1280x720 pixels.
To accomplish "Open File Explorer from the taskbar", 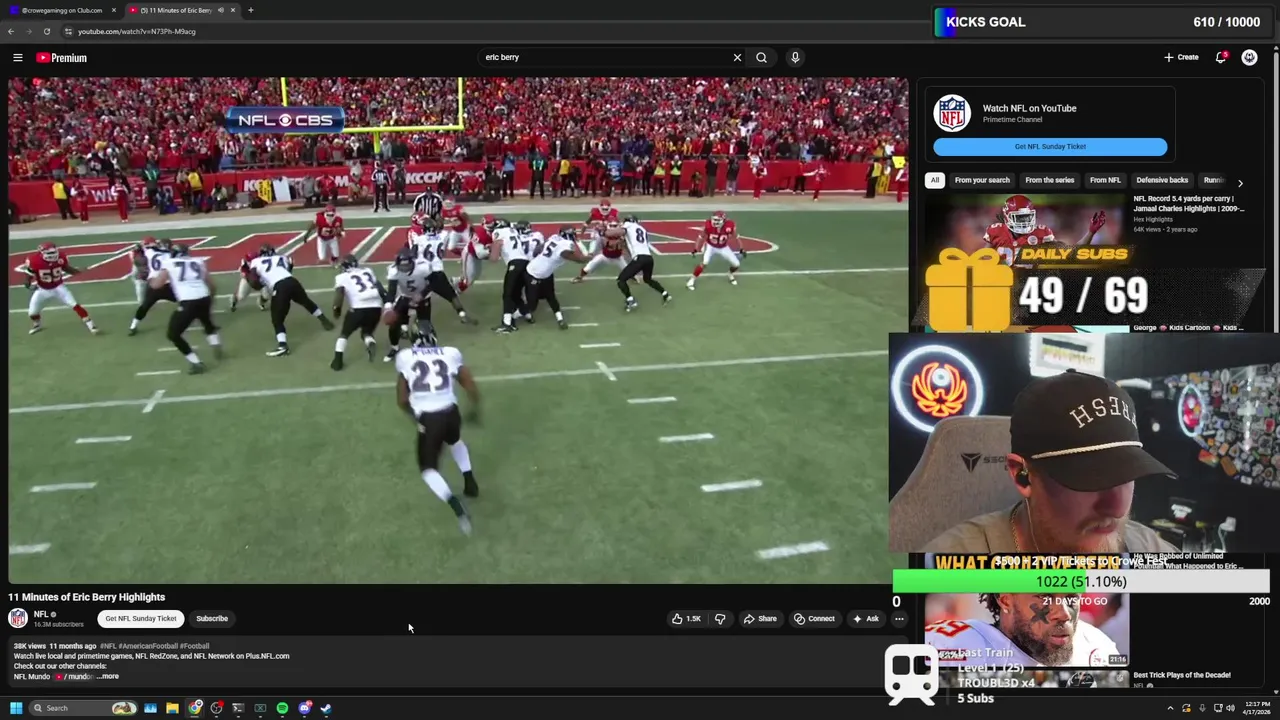I will point(172,708).
